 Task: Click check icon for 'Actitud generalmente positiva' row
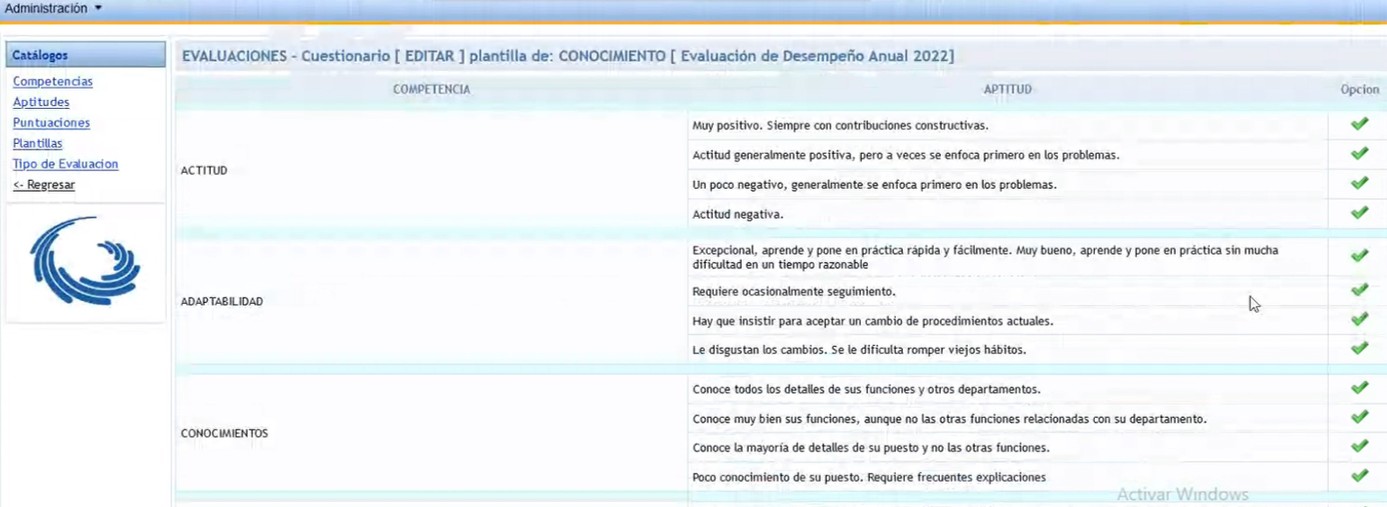click(1359, 154)
